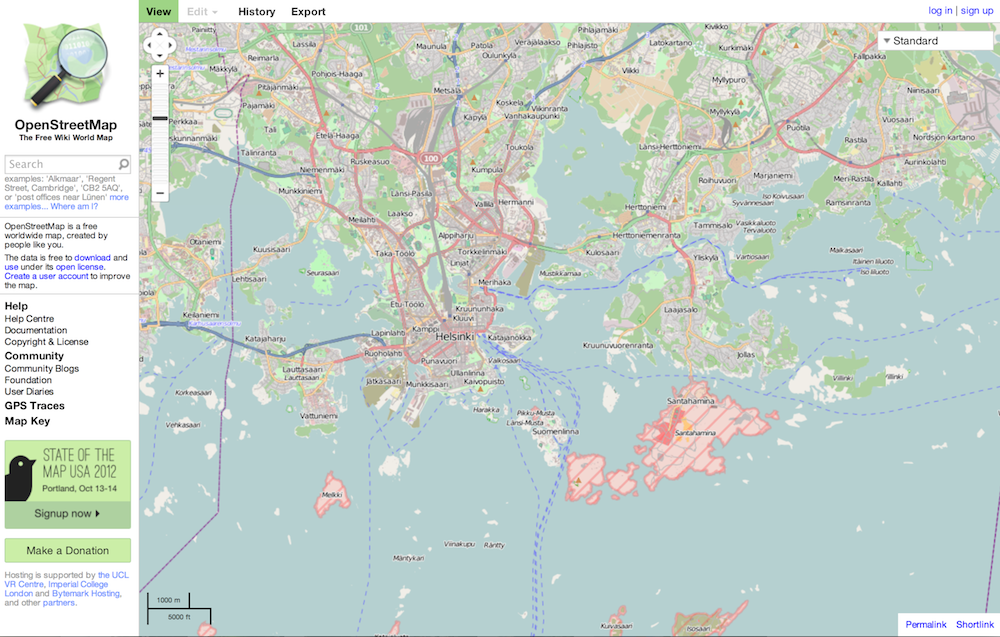Screen dimensions: 1000x637
Task: Select the View tab
Action: [158, 12]
